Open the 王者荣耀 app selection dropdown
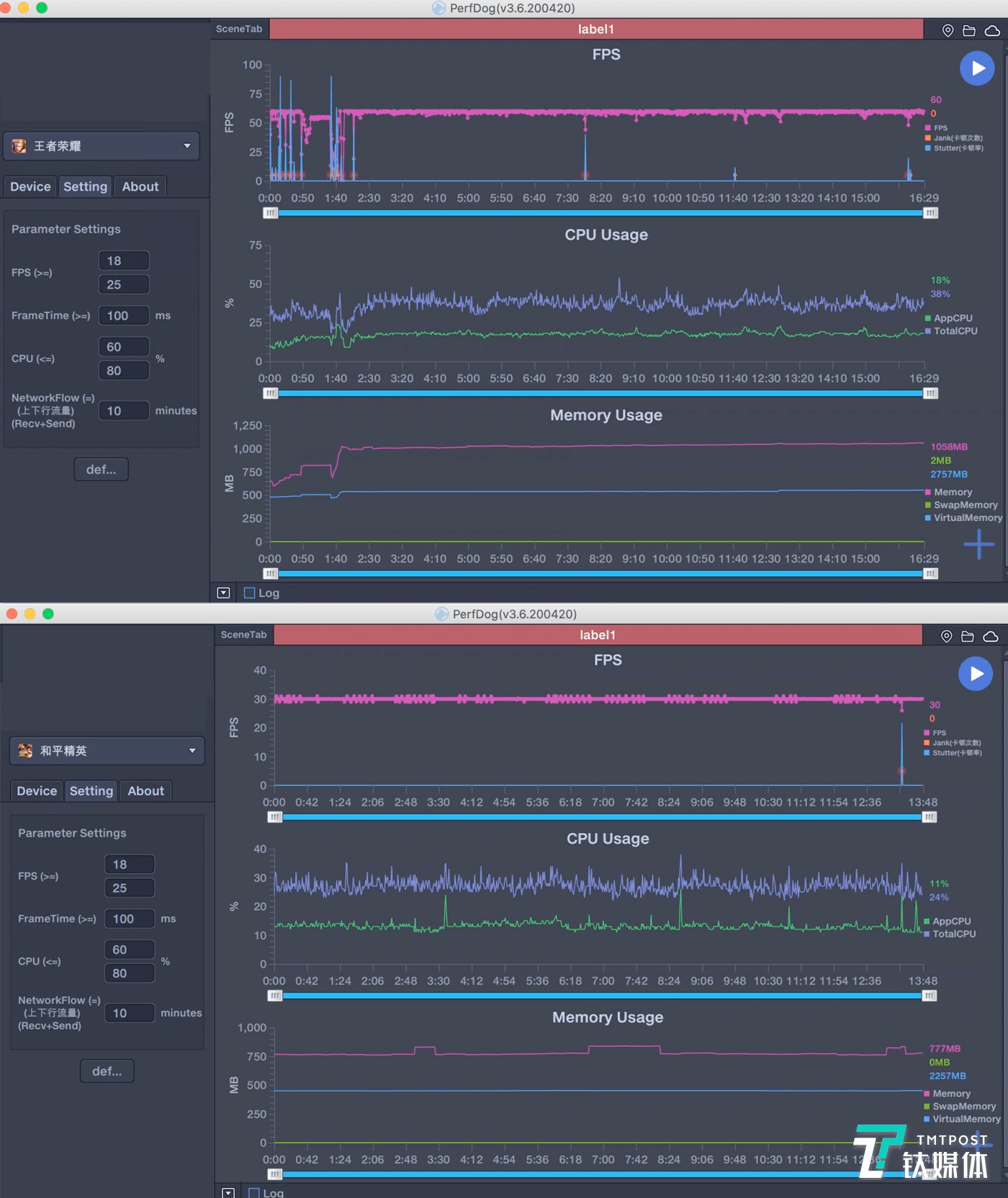Screen dimensions: 1008x1198 click(102, 146)
